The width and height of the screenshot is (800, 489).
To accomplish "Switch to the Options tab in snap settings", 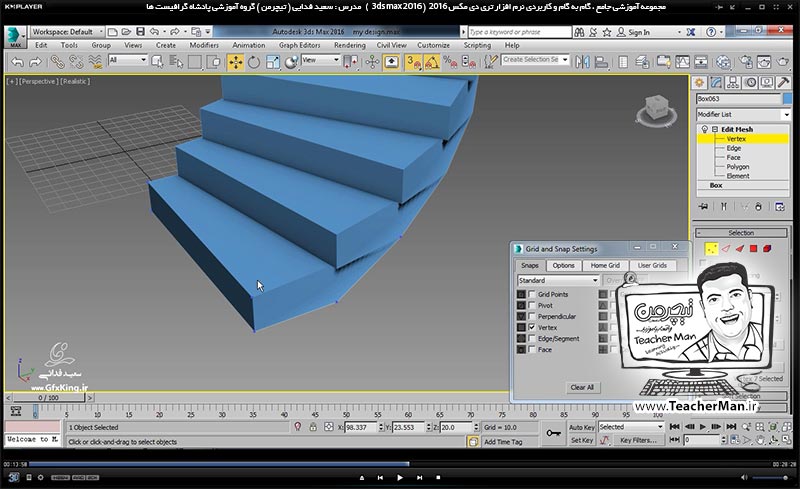I will [563, 265].
